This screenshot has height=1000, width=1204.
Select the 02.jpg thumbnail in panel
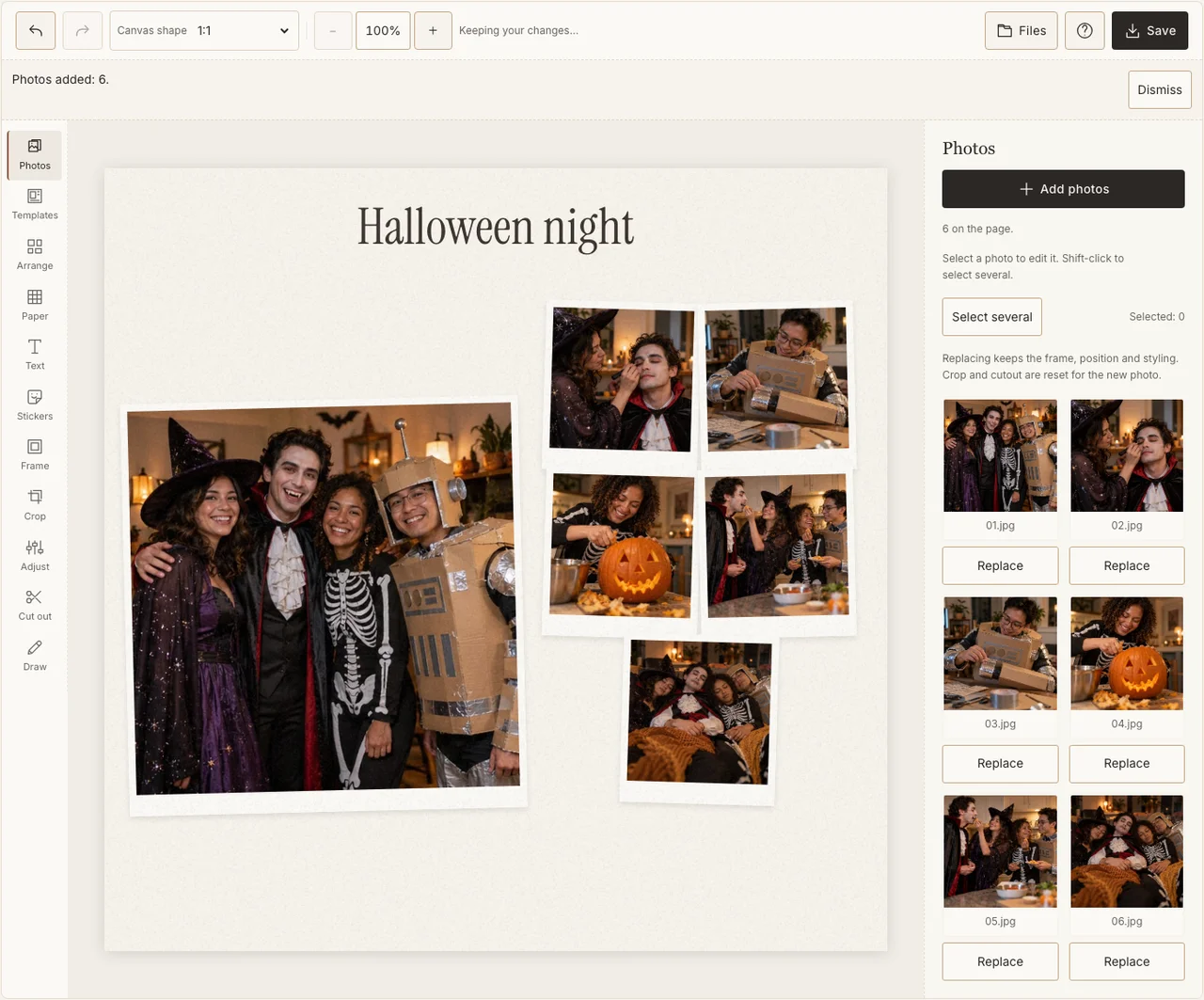(1127, 456)
